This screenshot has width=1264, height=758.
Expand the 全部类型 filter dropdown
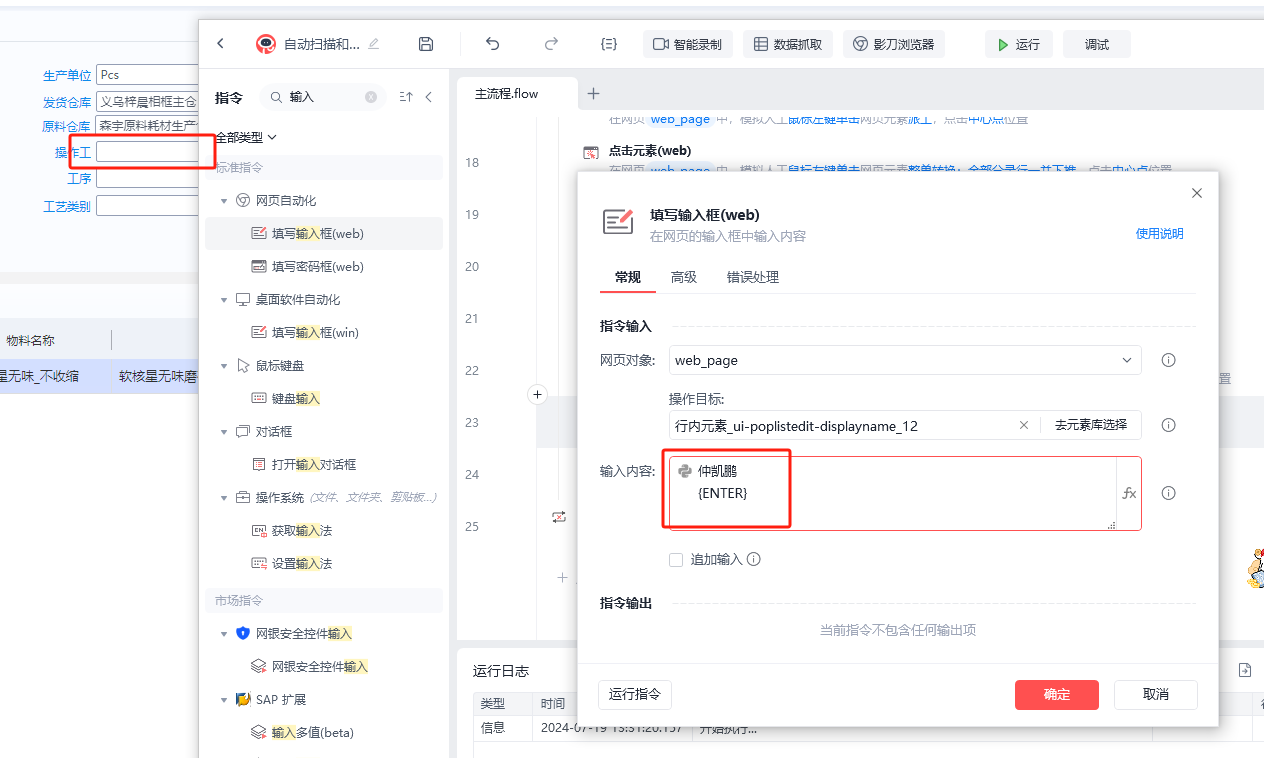click(x=246, y=137)
